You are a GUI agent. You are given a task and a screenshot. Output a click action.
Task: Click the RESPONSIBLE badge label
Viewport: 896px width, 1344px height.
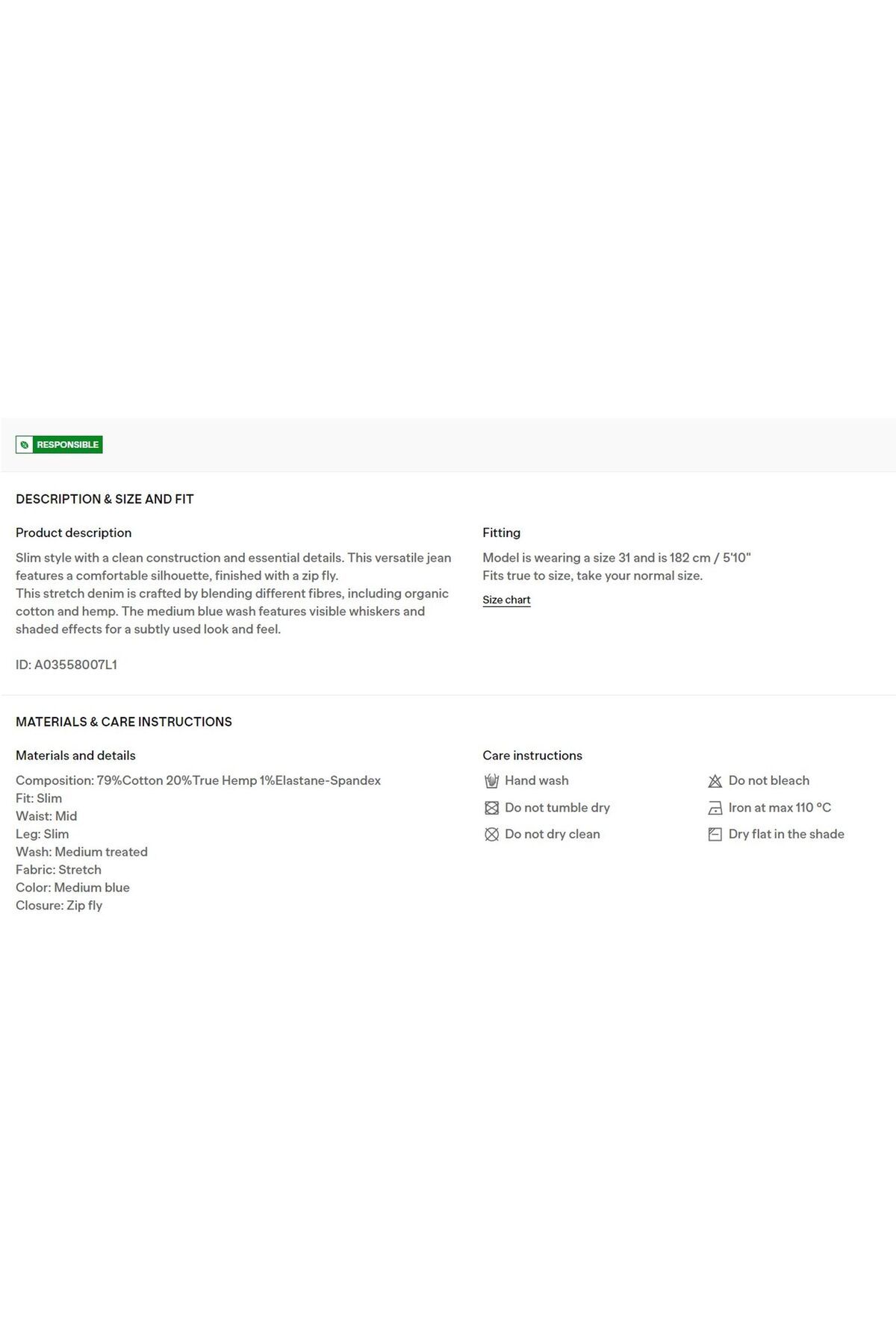(67, 445)
